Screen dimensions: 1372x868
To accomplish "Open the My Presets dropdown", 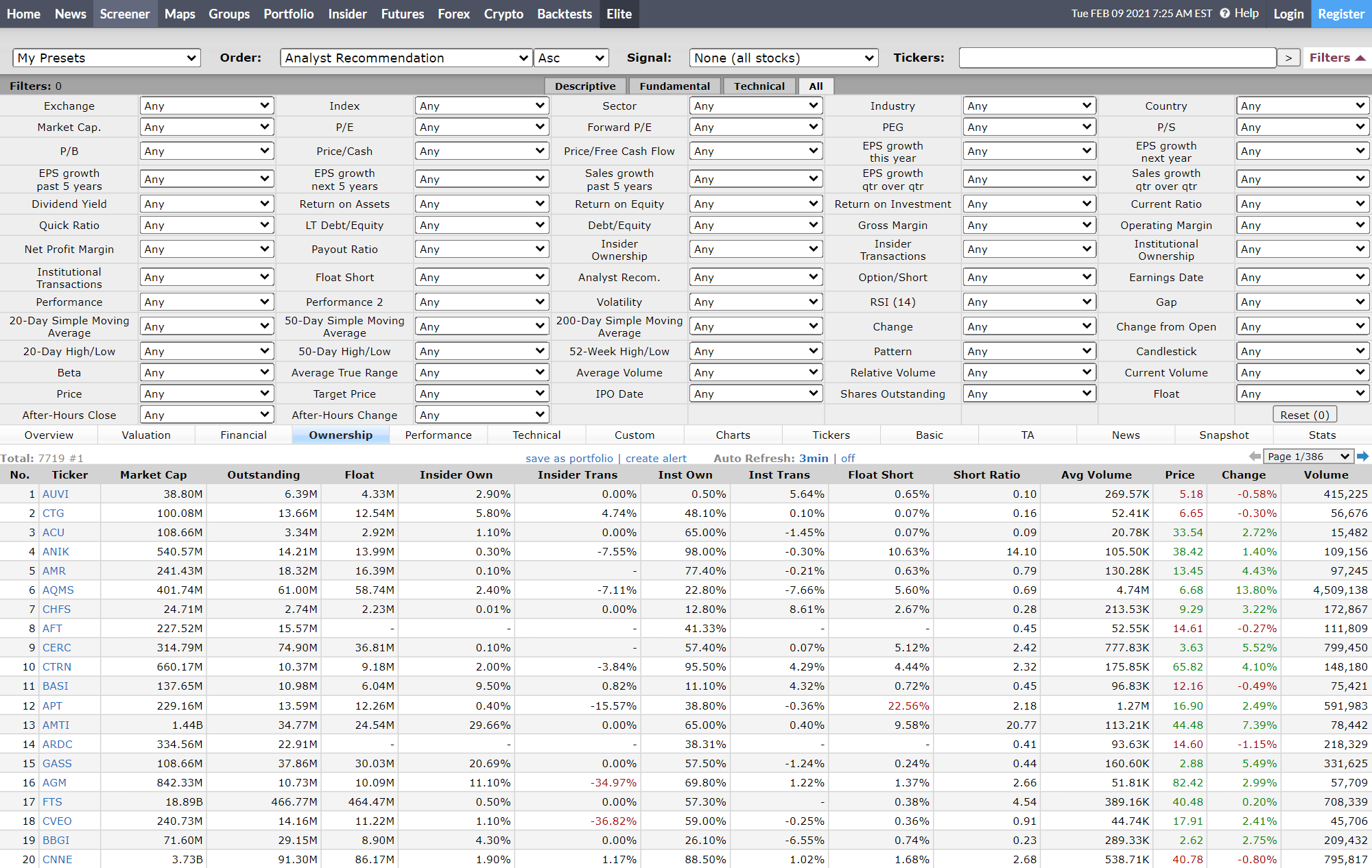I will point(104,57).
